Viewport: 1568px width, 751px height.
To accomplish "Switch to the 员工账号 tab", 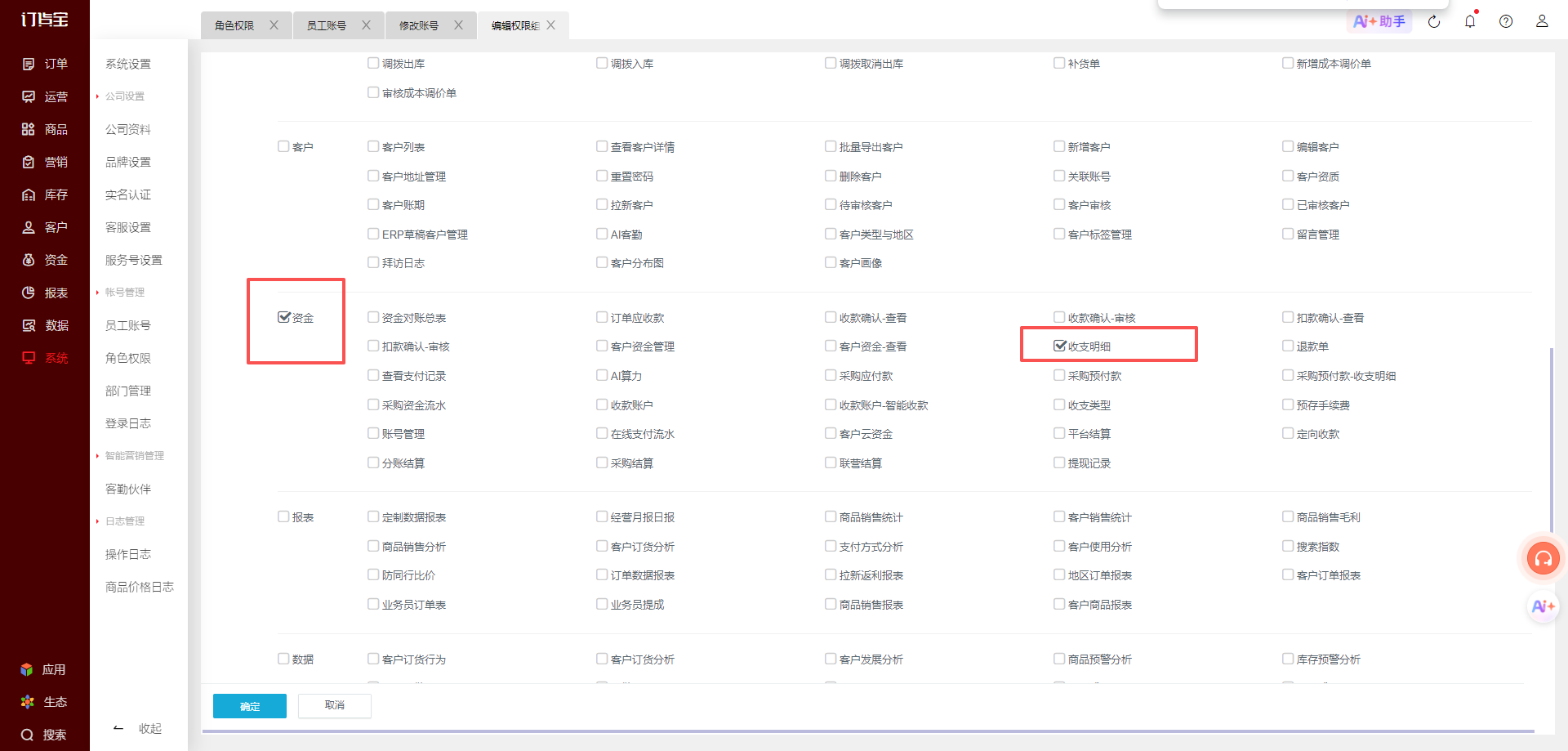I will point(327,25).
